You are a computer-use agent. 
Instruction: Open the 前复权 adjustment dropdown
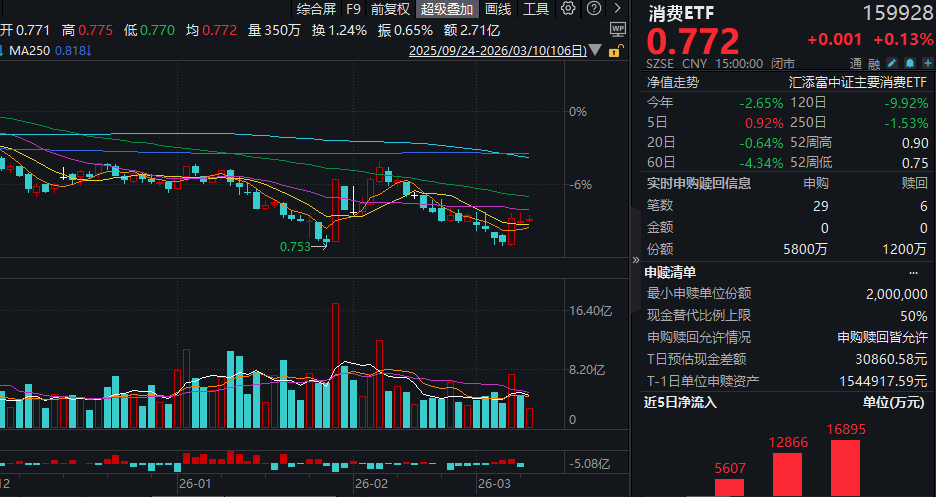(x=390, y=9)
